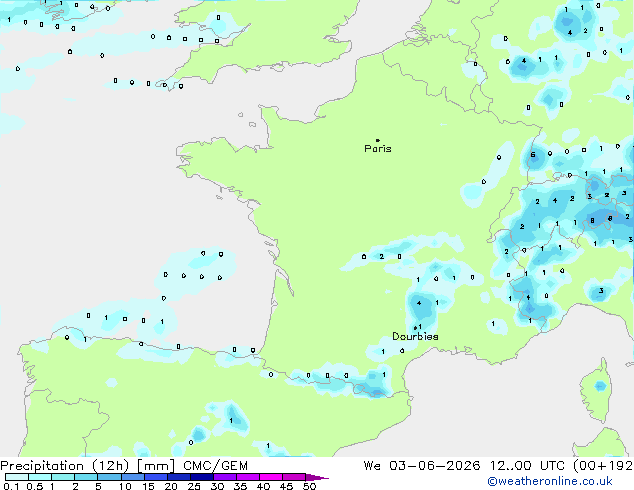Pick the legend swatch between 30 and 35
Viewport: 634px width, 490px height.
click(x=224, y=477)
